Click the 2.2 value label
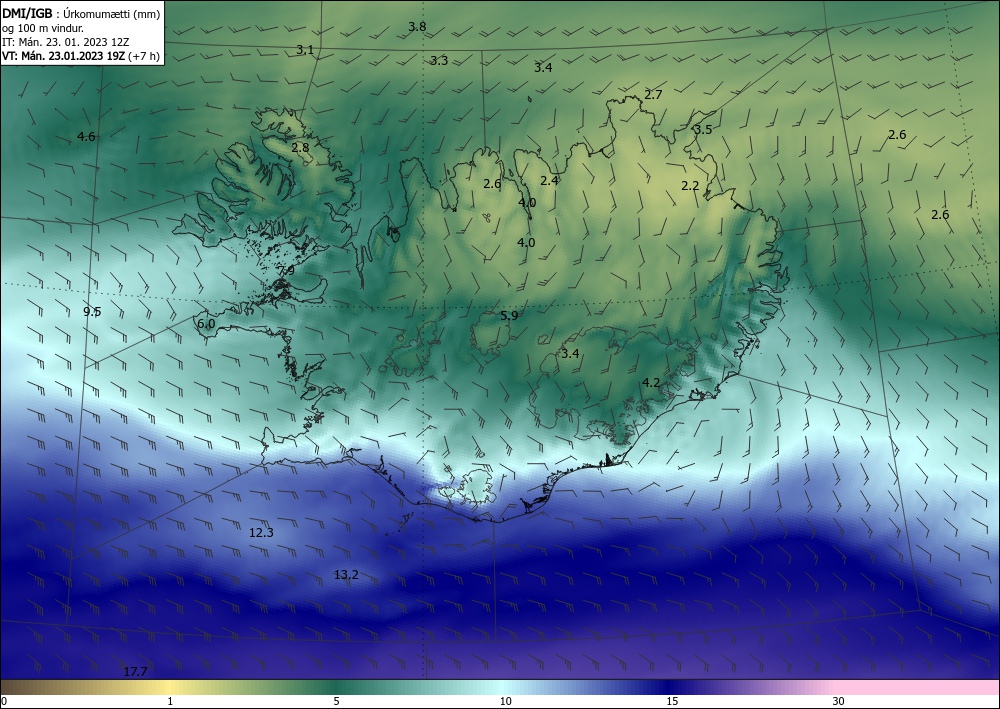1000x709 pixels. coord(690,186)
